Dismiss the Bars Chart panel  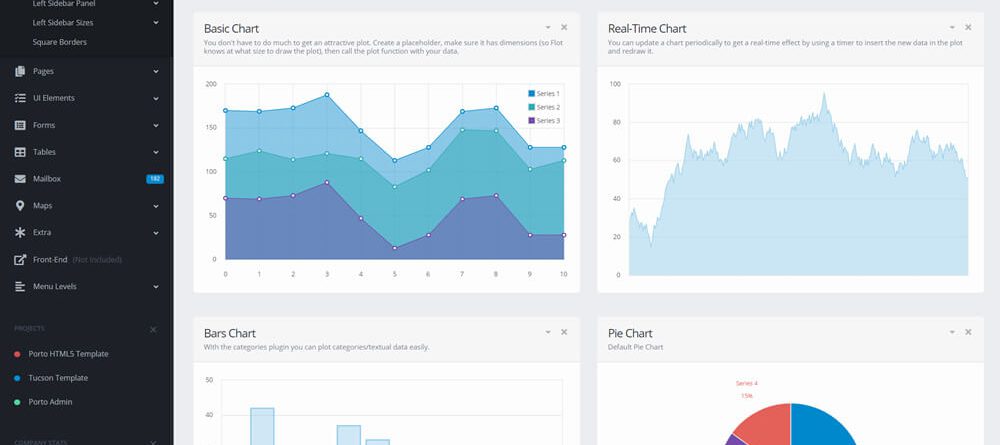point(564,331)
